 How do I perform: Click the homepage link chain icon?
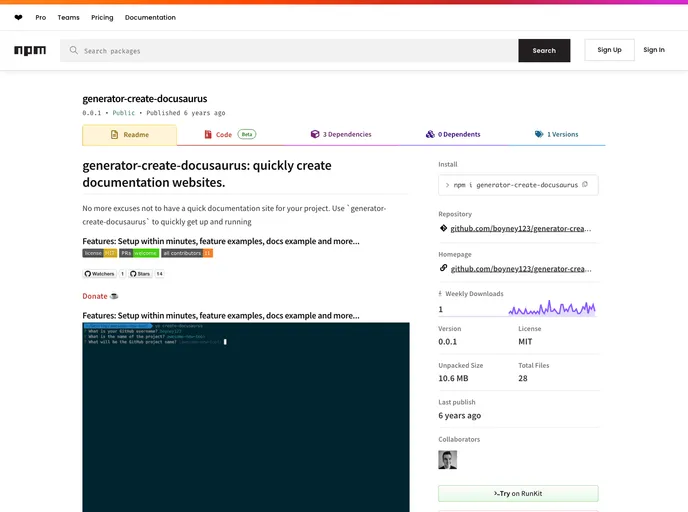443,268
